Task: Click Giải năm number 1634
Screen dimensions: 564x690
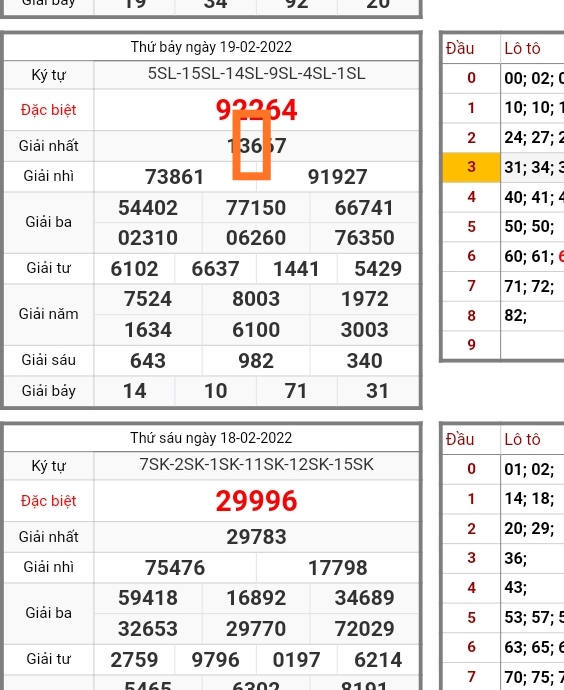Action: pos(148,330)
